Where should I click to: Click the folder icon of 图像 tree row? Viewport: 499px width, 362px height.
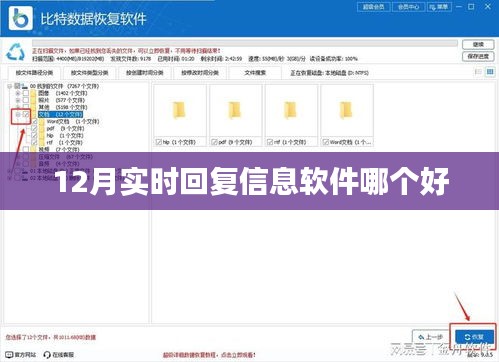(x=33, y=93)
